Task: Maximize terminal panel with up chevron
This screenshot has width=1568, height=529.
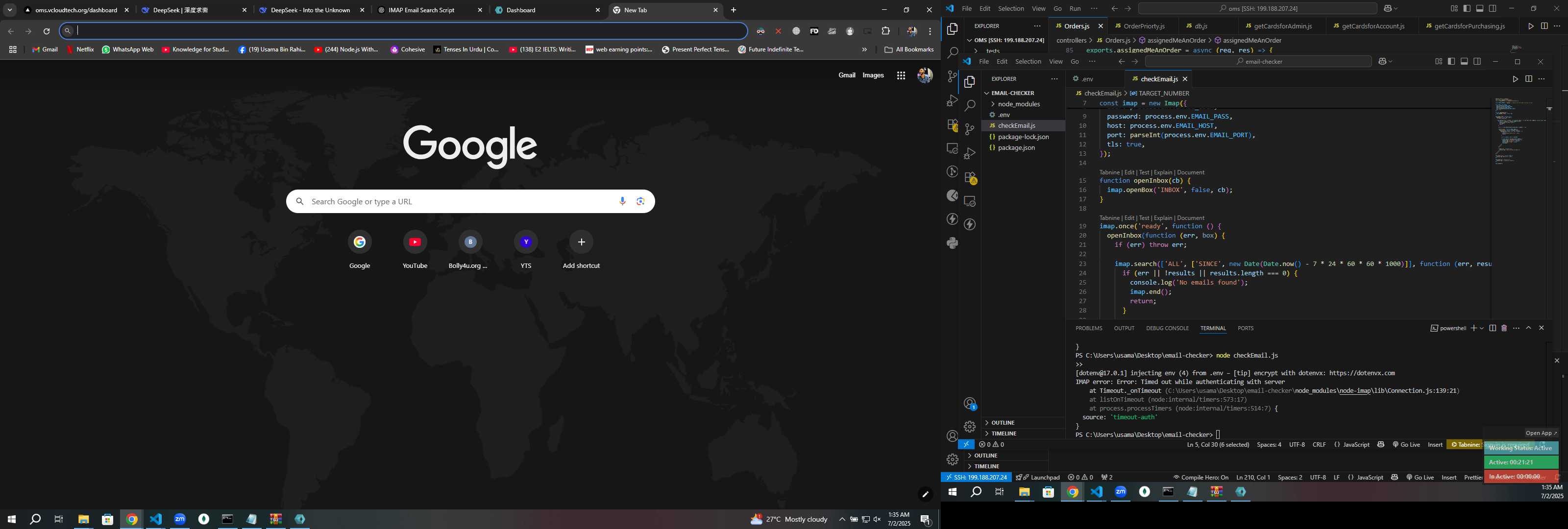Action: pyautogui.click(x=1528, y=328)
